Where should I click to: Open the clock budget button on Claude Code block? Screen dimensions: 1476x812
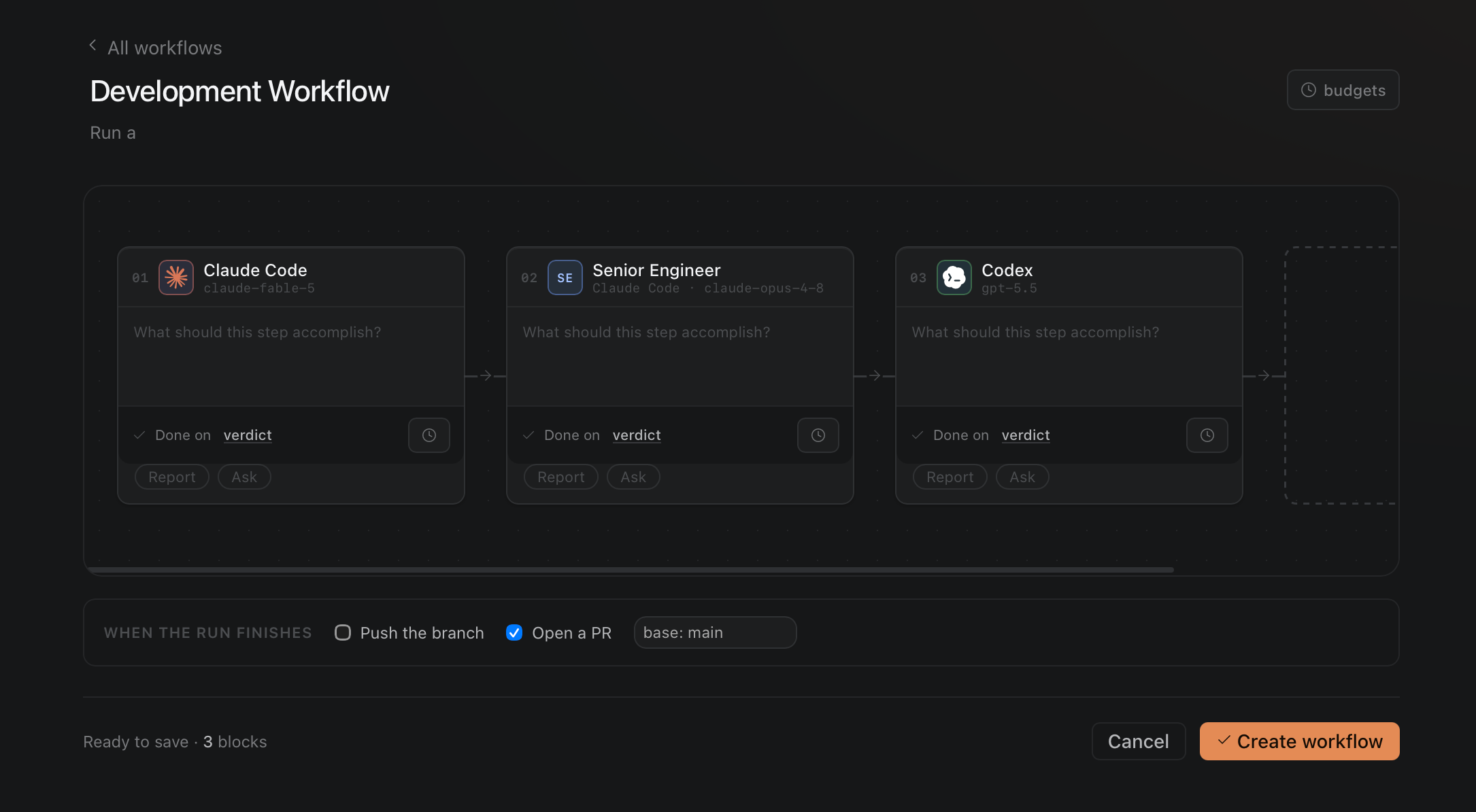pos(429,435)
